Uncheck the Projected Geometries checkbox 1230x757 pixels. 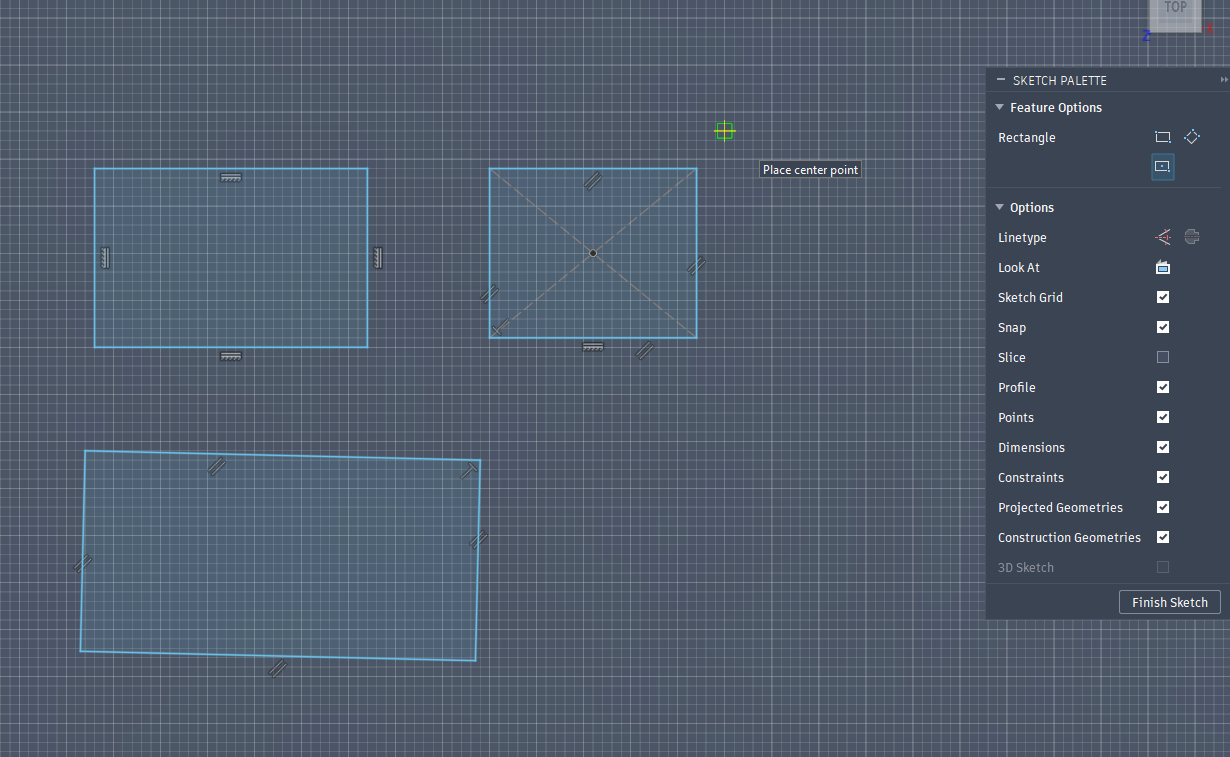pos(1163,507)
